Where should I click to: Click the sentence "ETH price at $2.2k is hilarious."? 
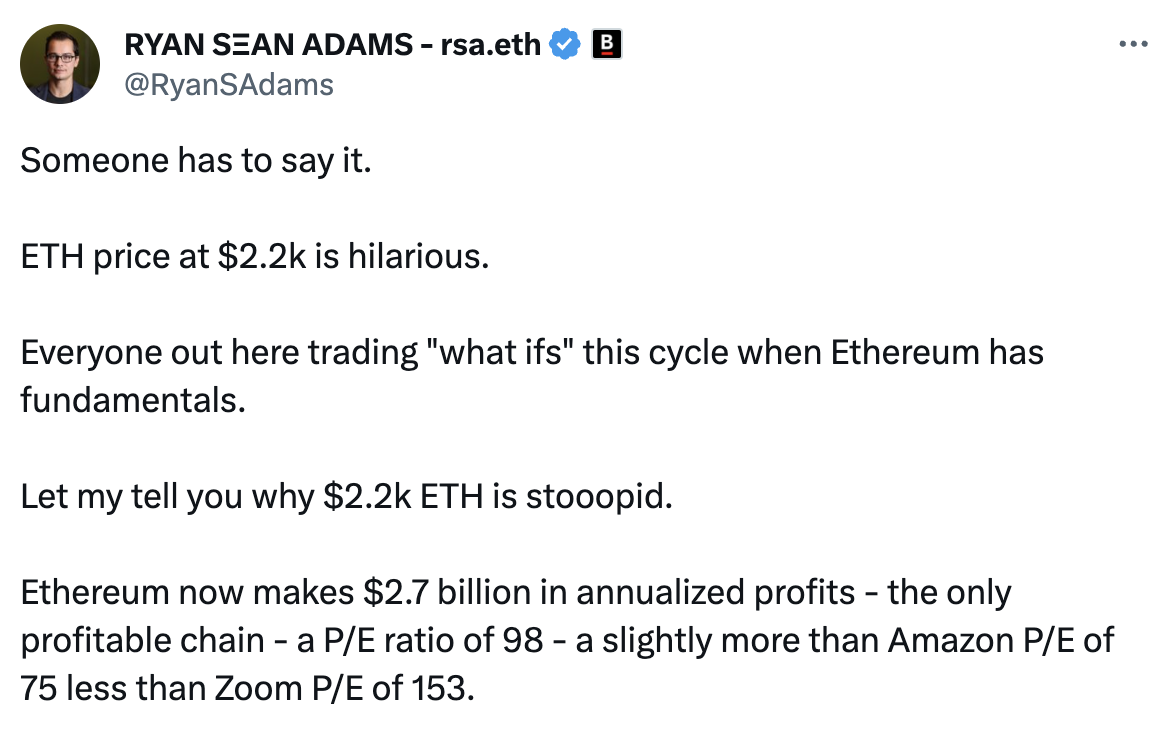[255, 257]
